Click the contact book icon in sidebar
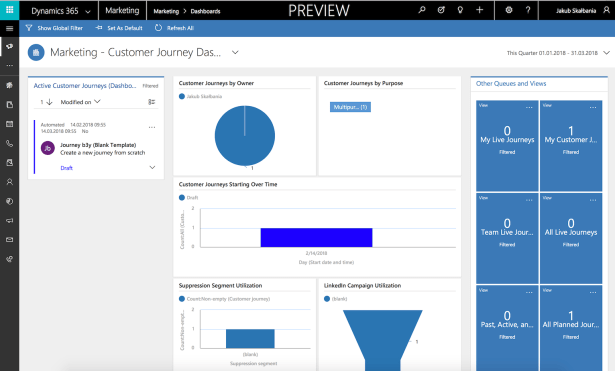 pos(9,162)
